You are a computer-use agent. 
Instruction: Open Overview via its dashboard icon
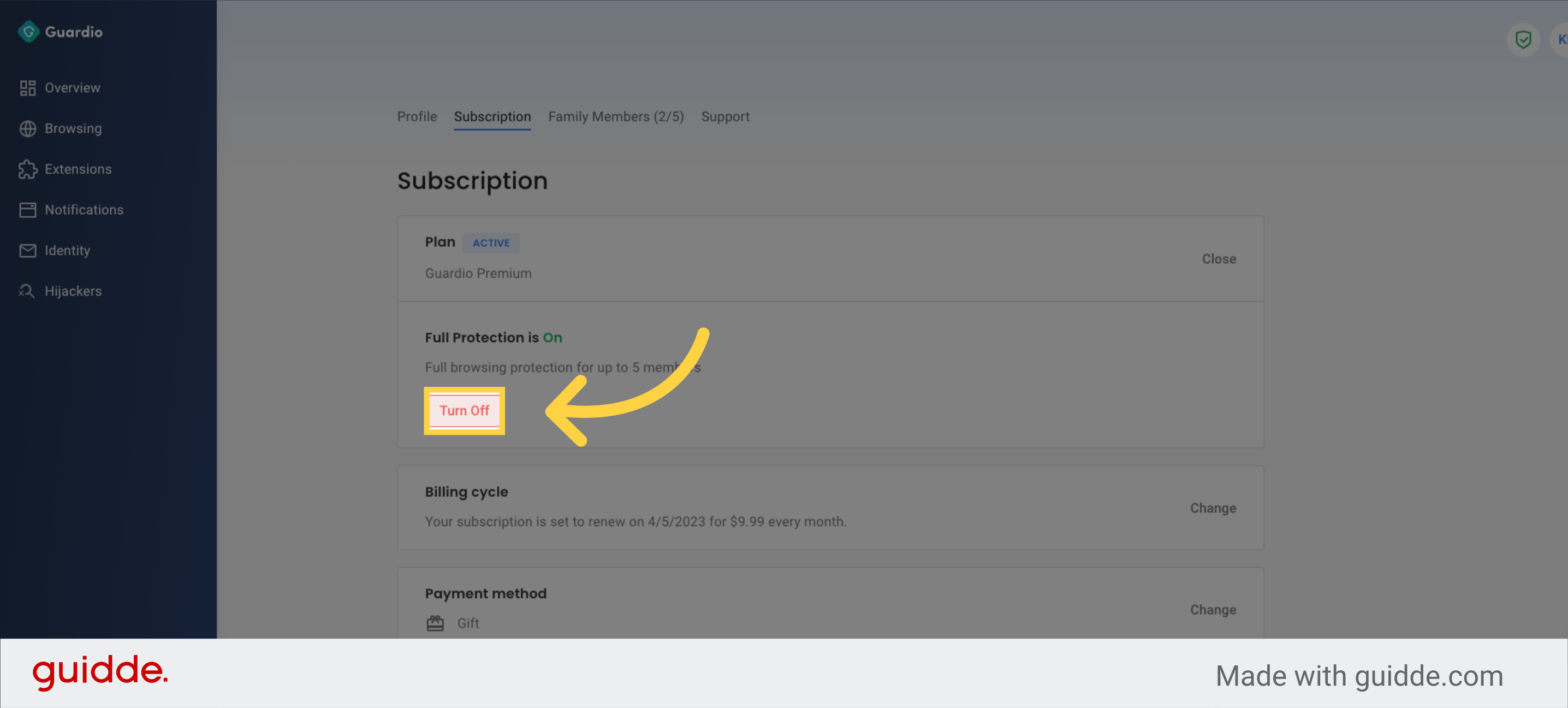point(27,88)
